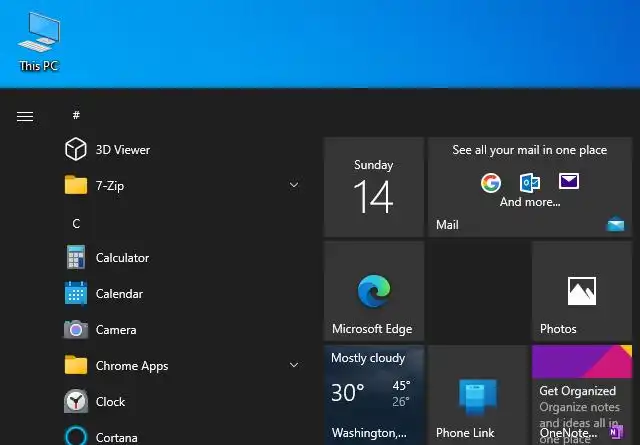
Task: Open the Mostly cloudy weather tile
Action: tap(374, 395)
